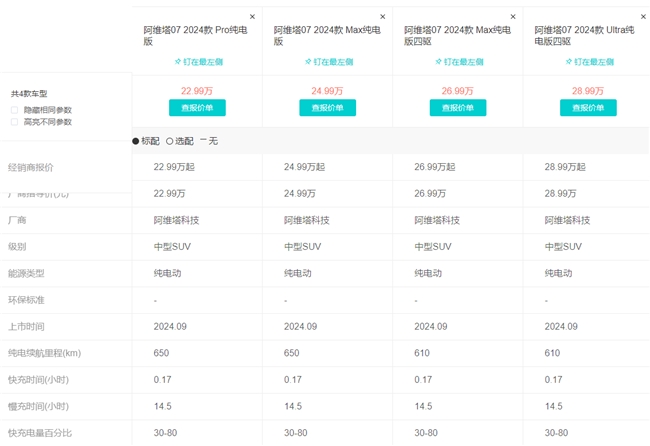650x446 pixels.
Task: Click the red 22.99万 price
Action: pyautogui.click(x=197, y=91)
